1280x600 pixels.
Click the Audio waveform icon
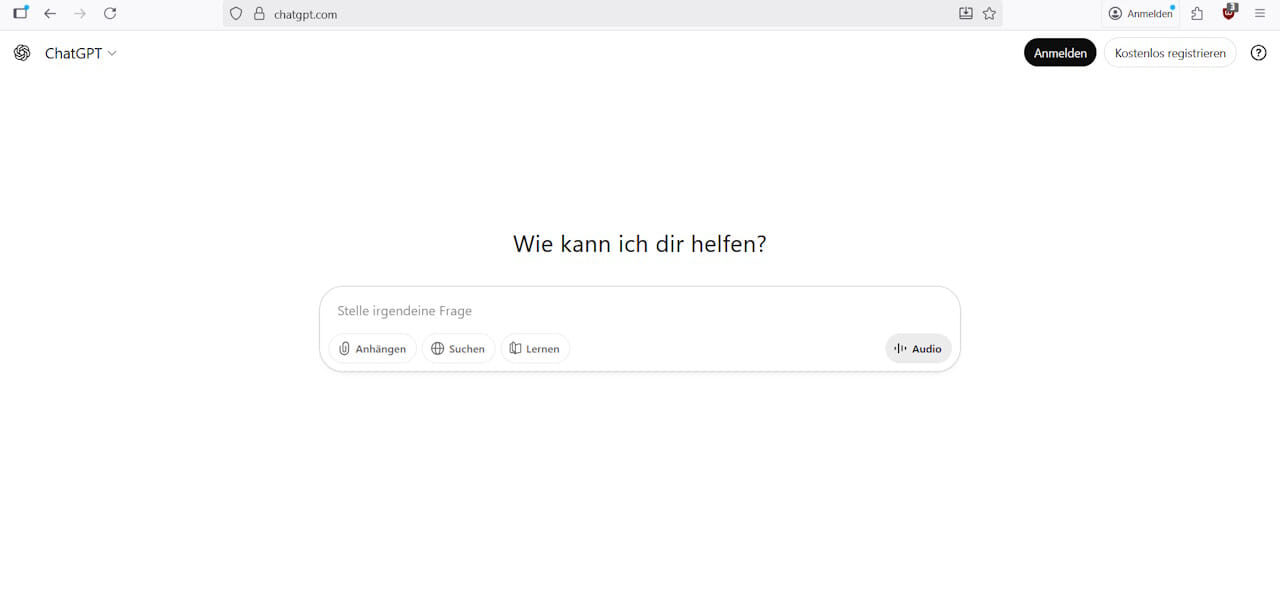pyautogui.click(x=901, y=348)
